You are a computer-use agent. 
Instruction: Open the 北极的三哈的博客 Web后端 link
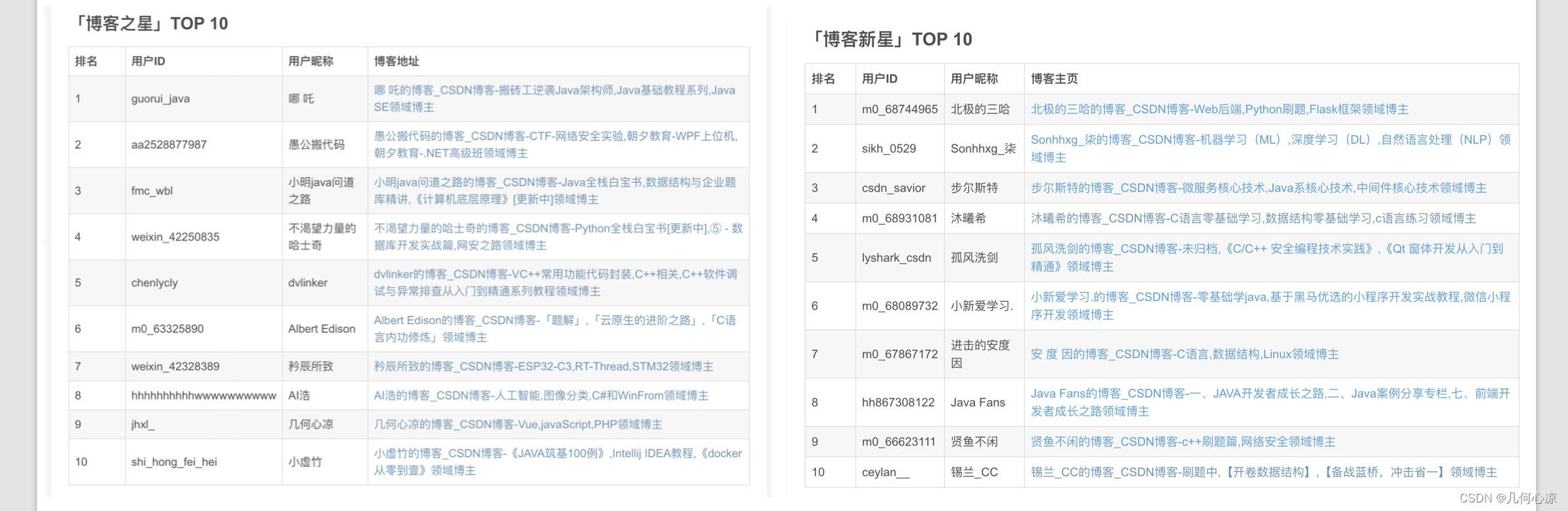tap(1219, 109)
